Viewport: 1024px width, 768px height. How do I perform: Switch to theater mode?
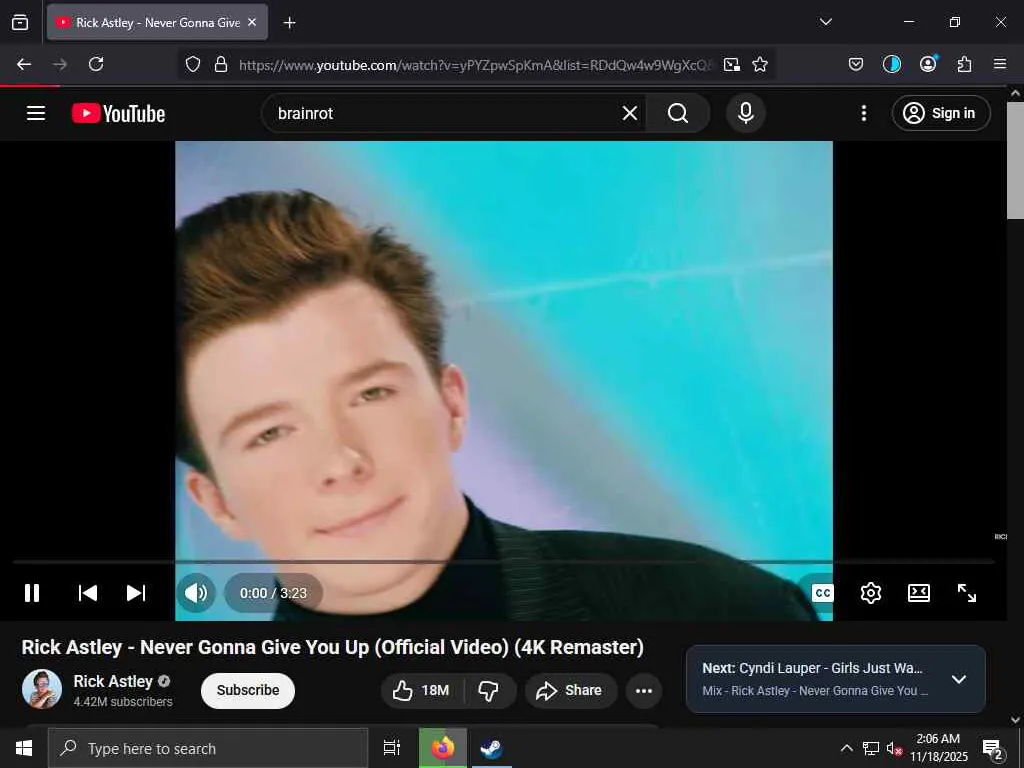pos(919,593)
